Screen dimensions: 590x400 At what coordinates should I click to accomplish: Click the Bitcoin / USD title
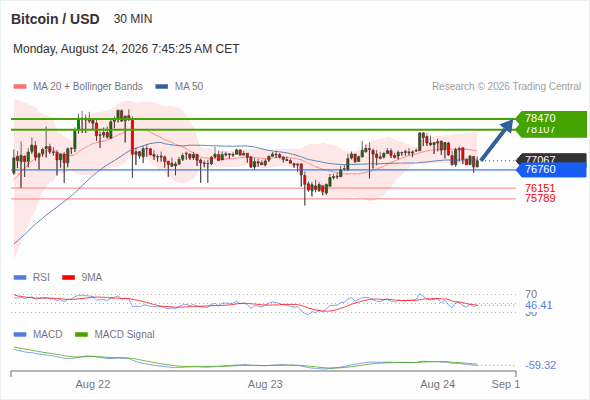coord(55,19)
